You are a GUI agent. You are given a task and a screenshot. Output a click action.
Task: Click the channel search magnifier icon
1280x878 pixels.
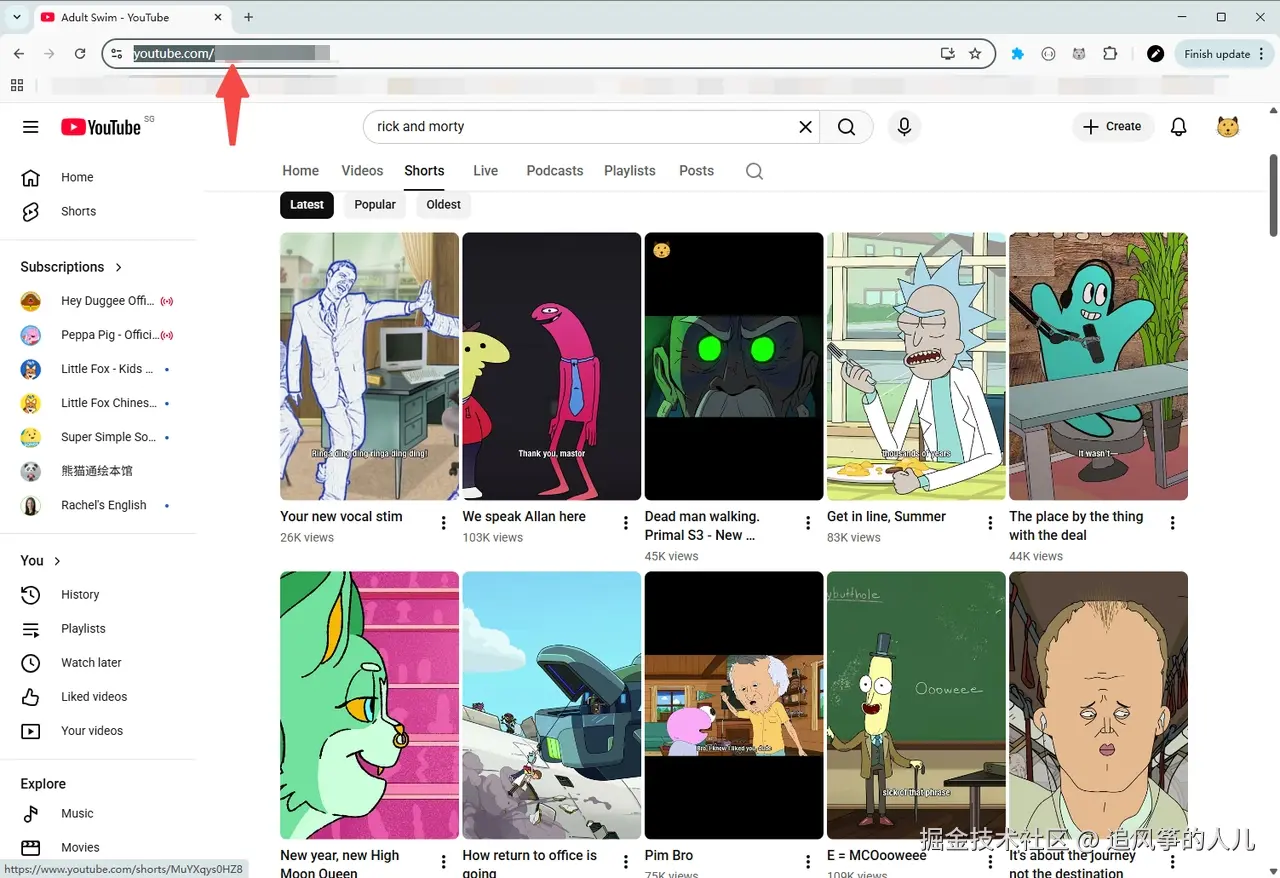pos(755,171)
